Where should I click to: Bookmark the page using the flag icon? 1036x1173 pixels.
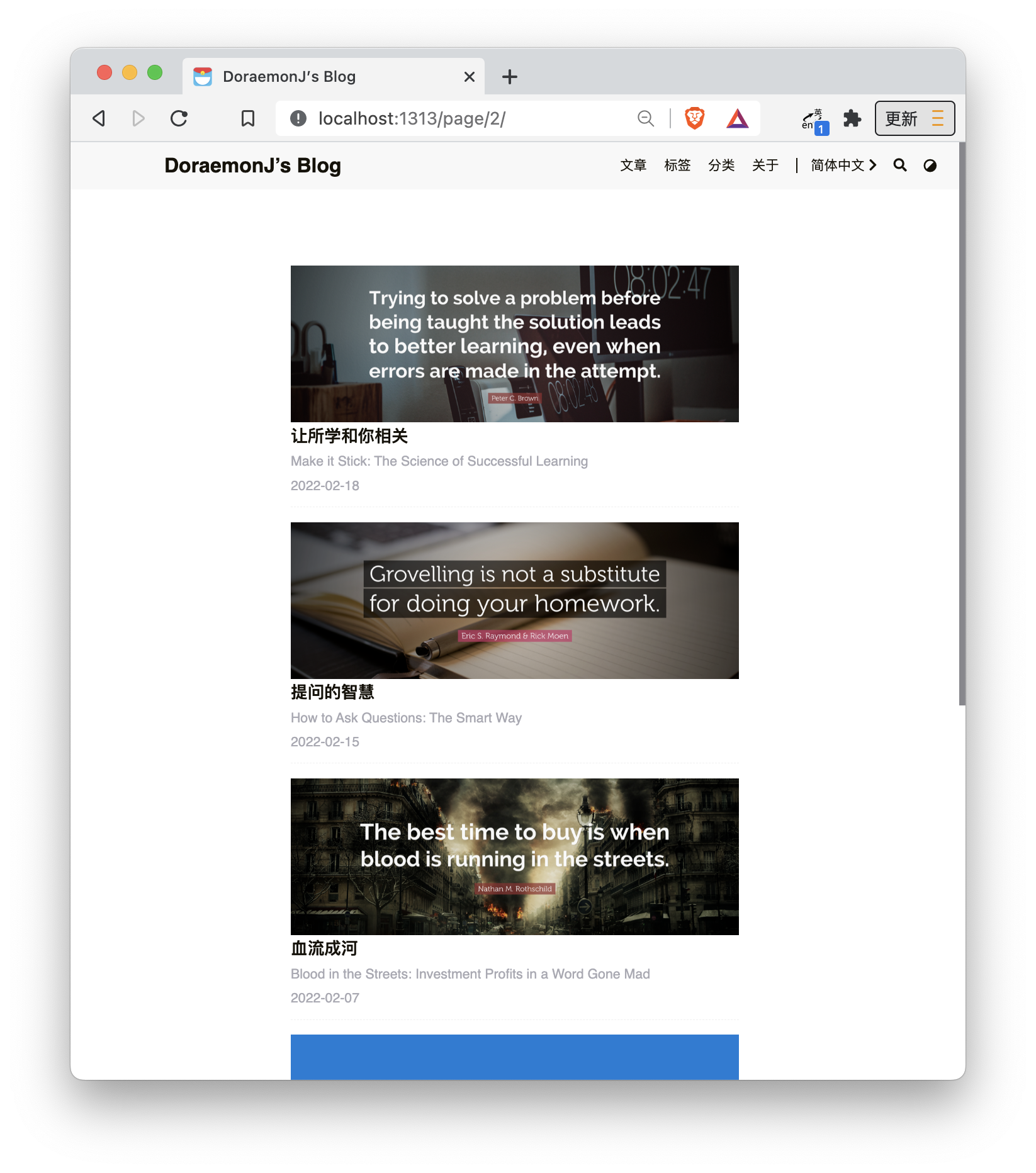click(247, 118)
